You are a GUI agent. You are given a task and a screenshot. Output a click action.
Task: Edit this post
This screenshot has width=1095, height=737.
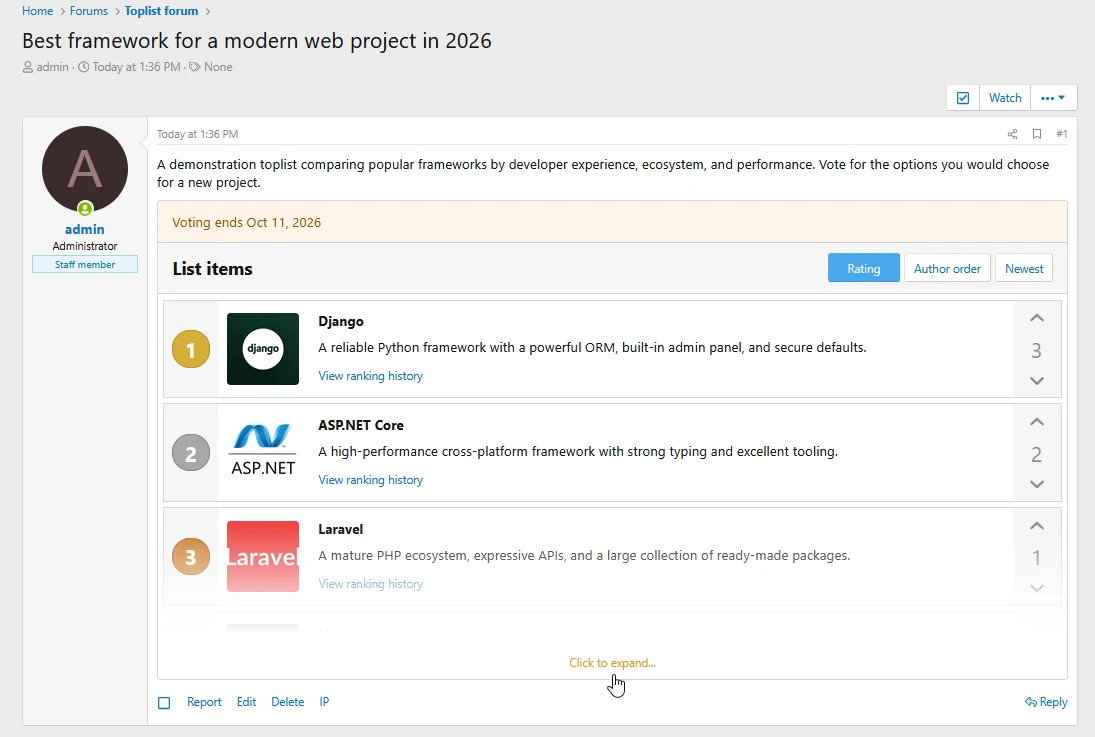pyautogui.click(x=247, y=702)
